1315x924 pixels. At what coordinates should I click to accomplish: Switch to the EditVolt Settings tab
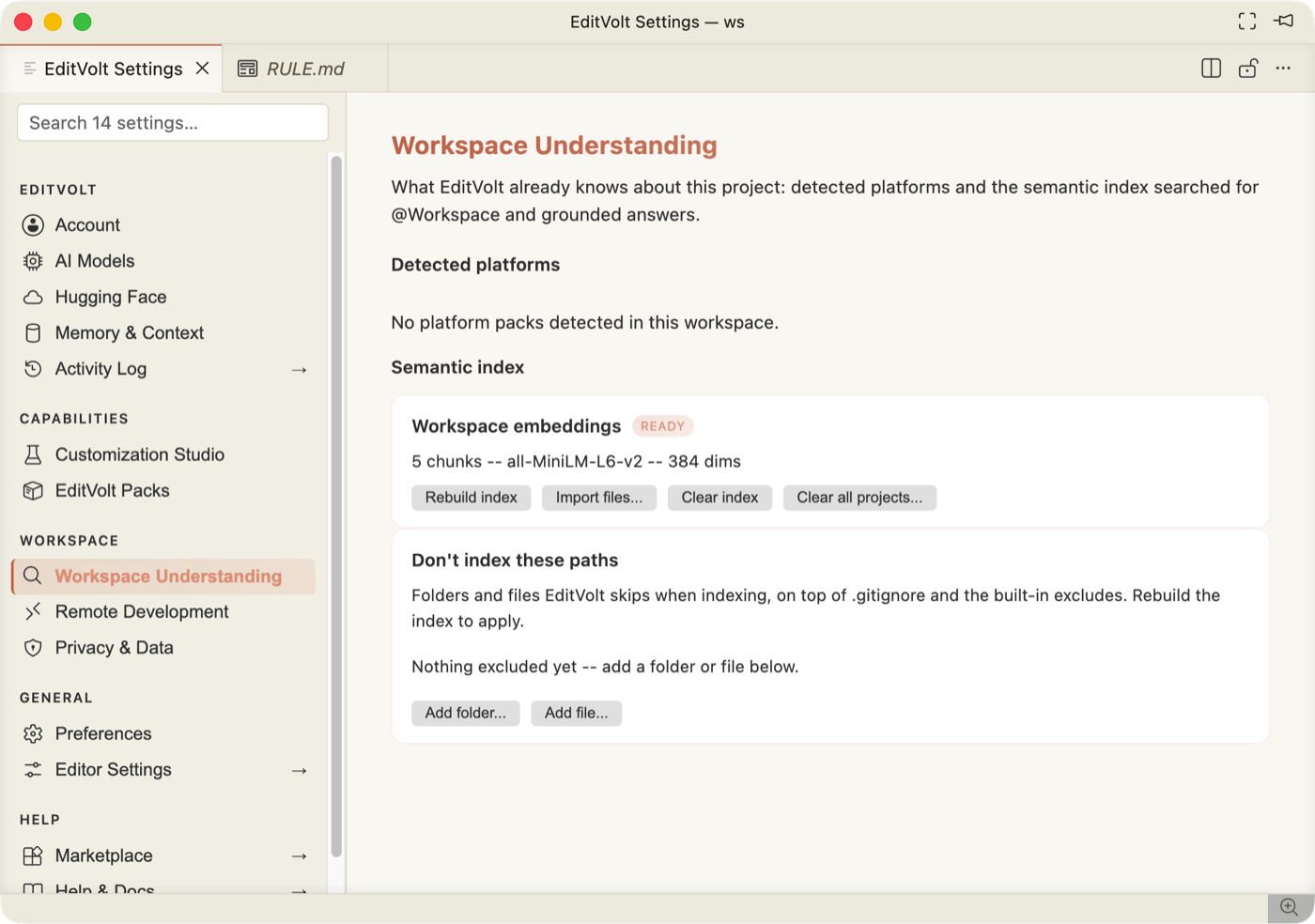click(x=111, y=69)
